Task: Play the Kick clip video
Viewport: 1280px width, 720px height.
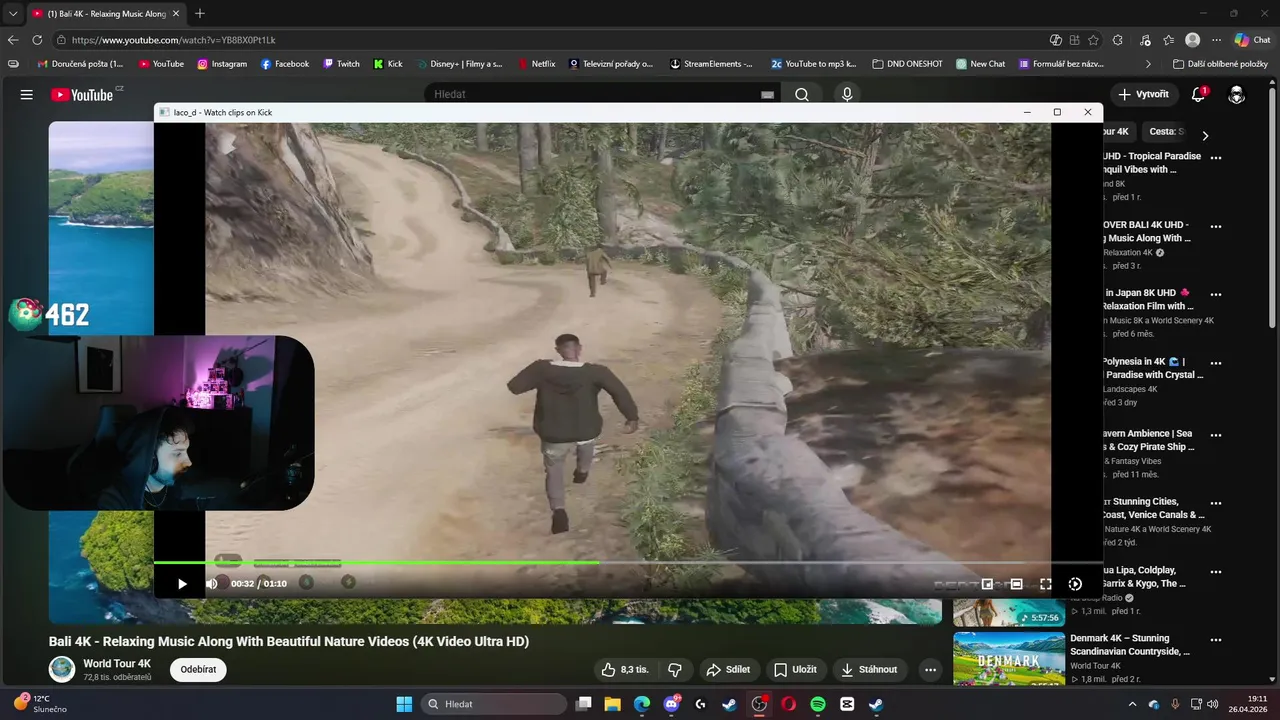Action: pyautogui.click(x=182, y=584)
